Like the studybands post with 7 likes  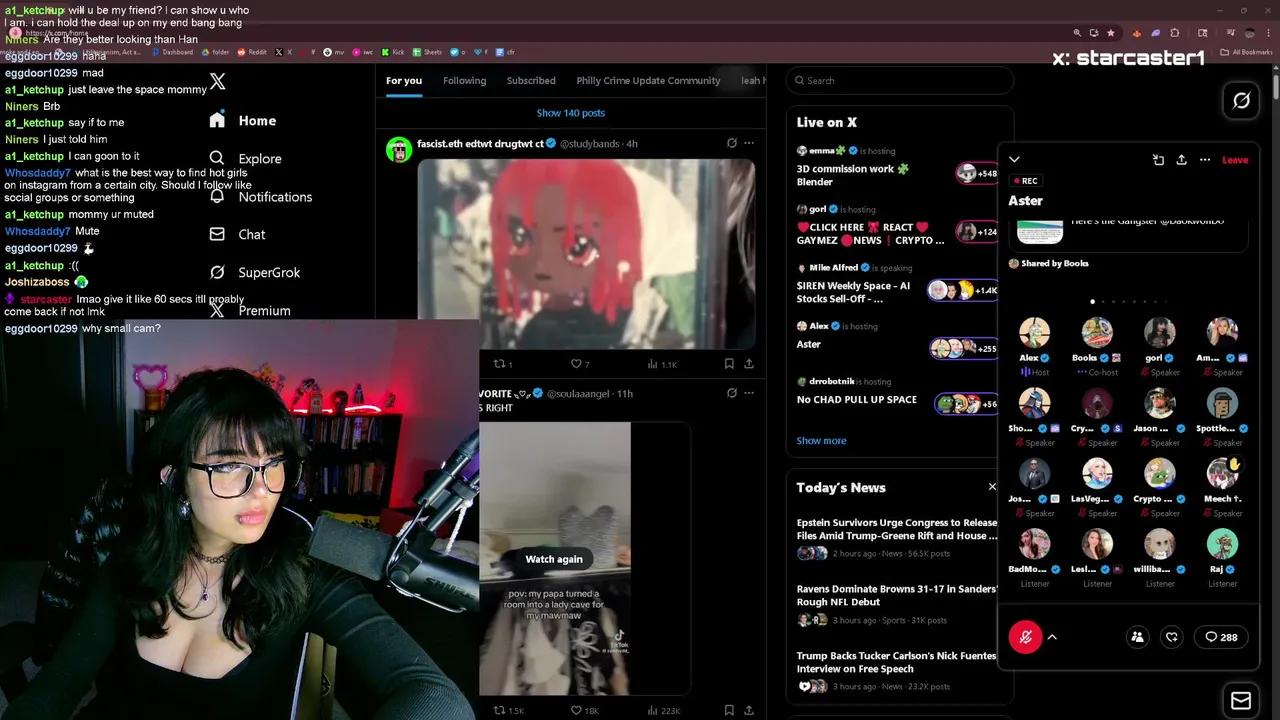[580, 364]
